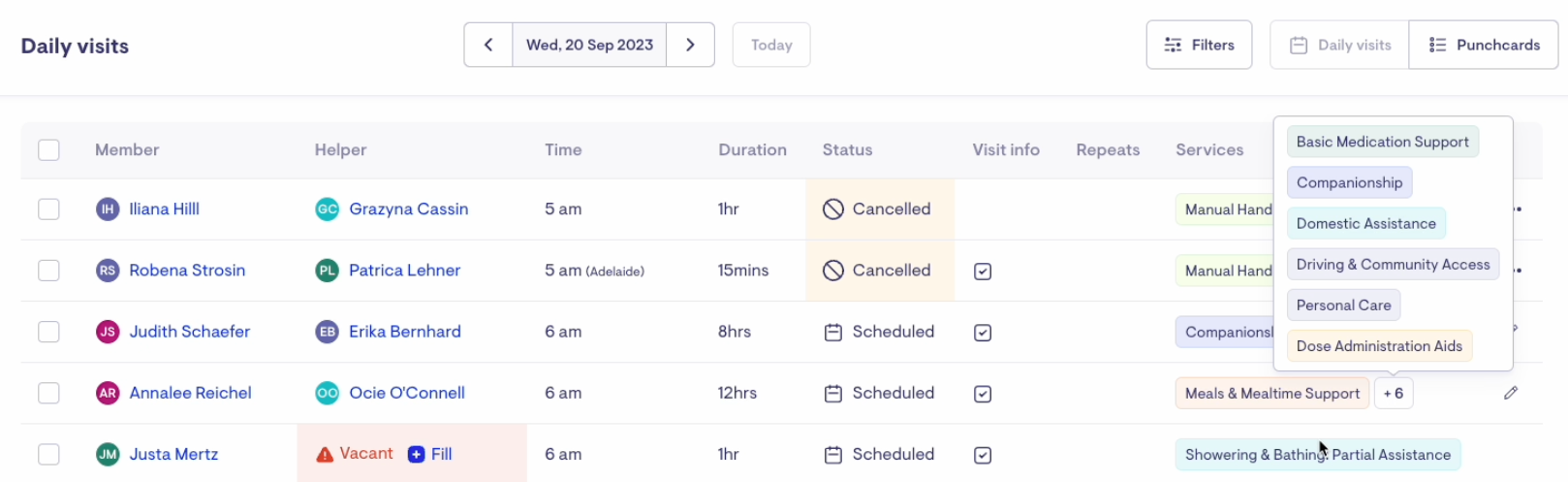Open the Filters panel

1199,45
